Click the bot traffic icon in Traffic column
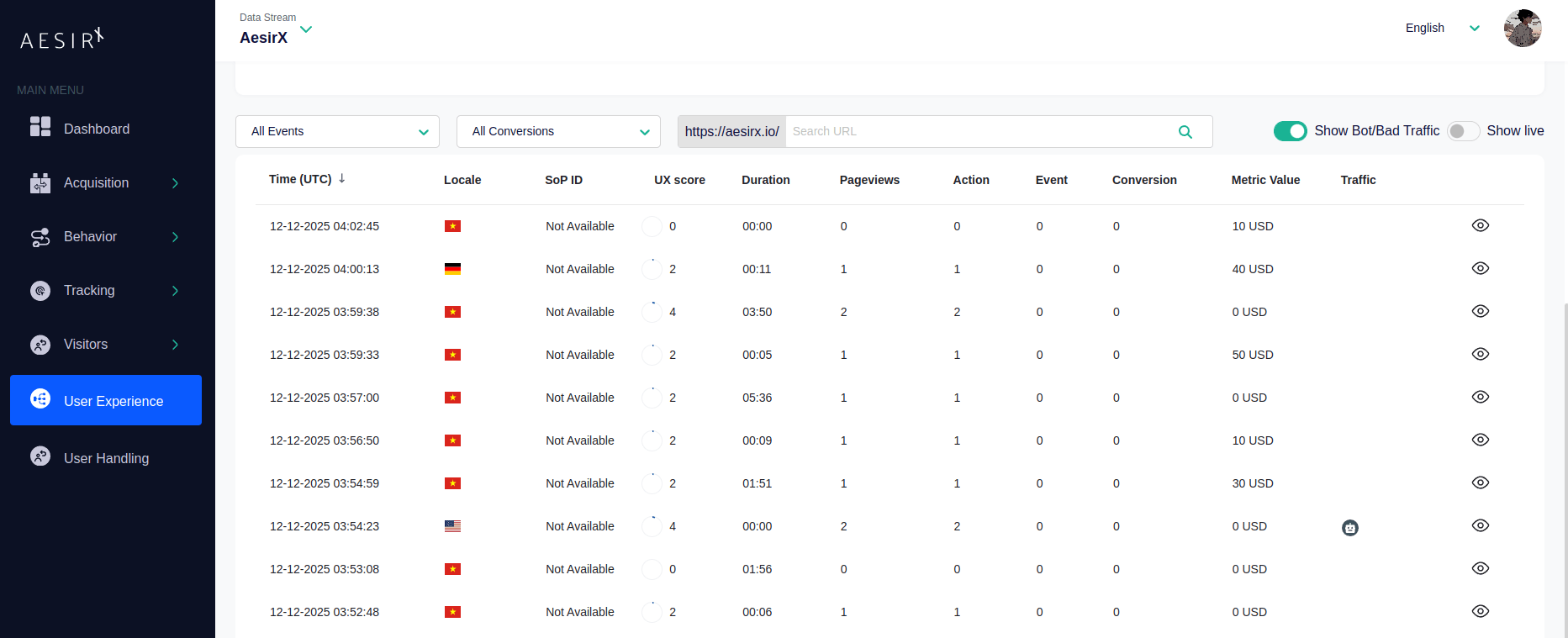Image resolution: width=1568 pixels, height=638 pixels. (1349, 528)
